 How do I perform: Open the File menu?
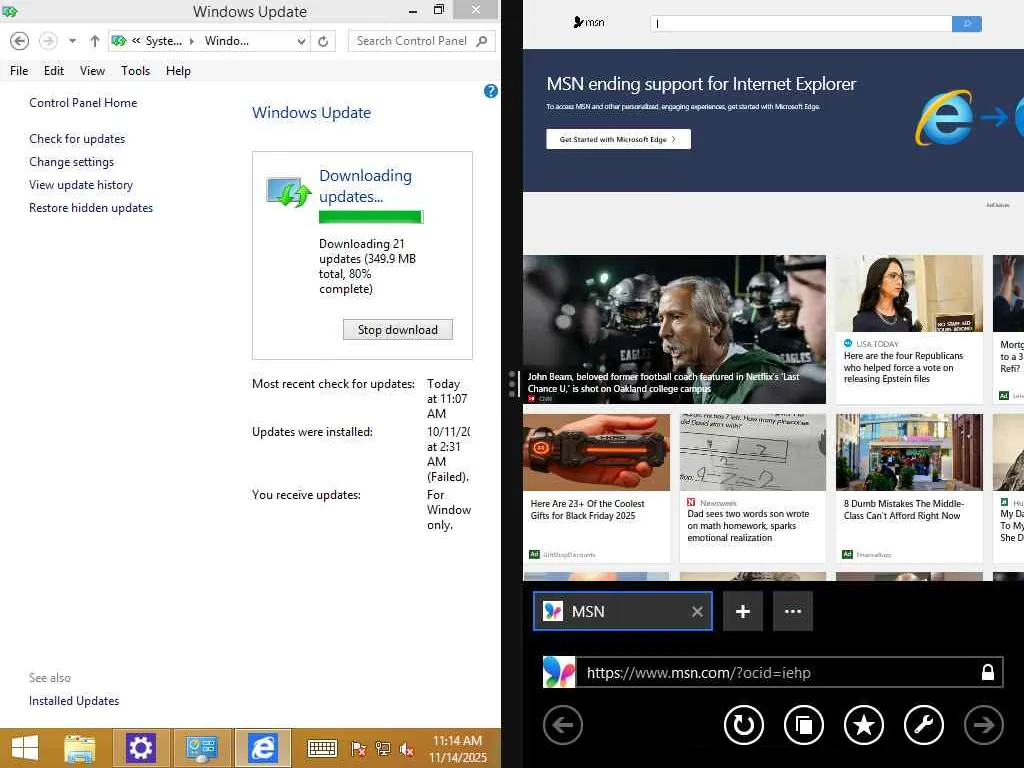(x=19, y=71)
